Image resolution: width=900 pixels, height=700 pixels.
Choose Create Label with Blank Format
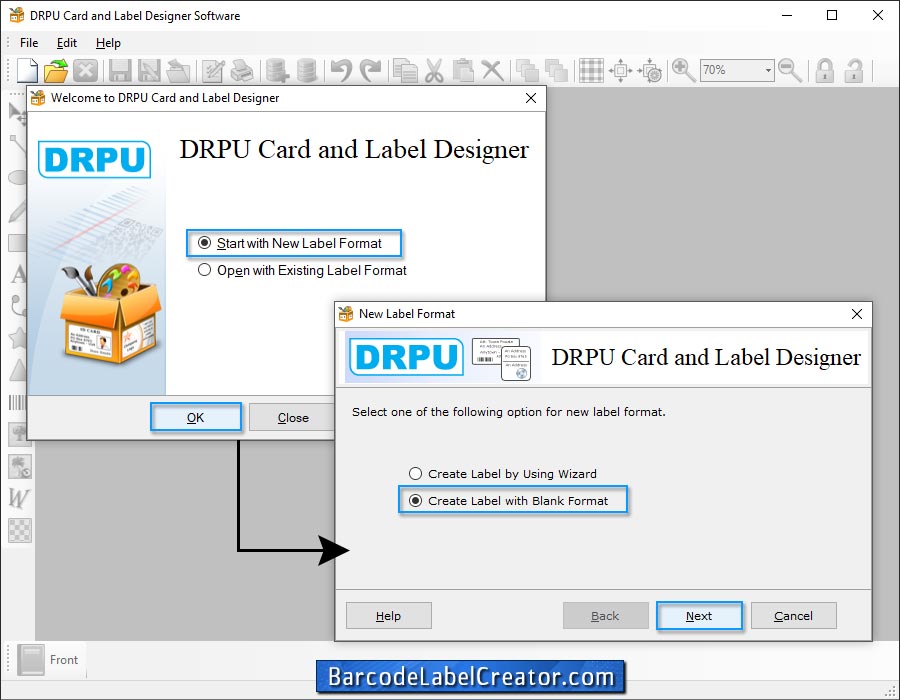tap(508, 501)
